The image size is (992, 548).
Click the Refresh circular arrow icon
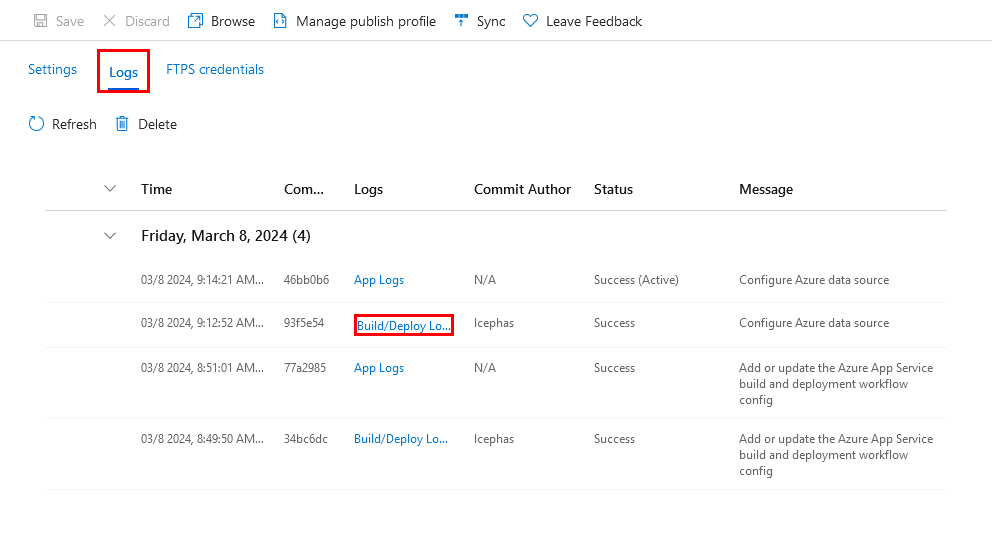[37, 124]
